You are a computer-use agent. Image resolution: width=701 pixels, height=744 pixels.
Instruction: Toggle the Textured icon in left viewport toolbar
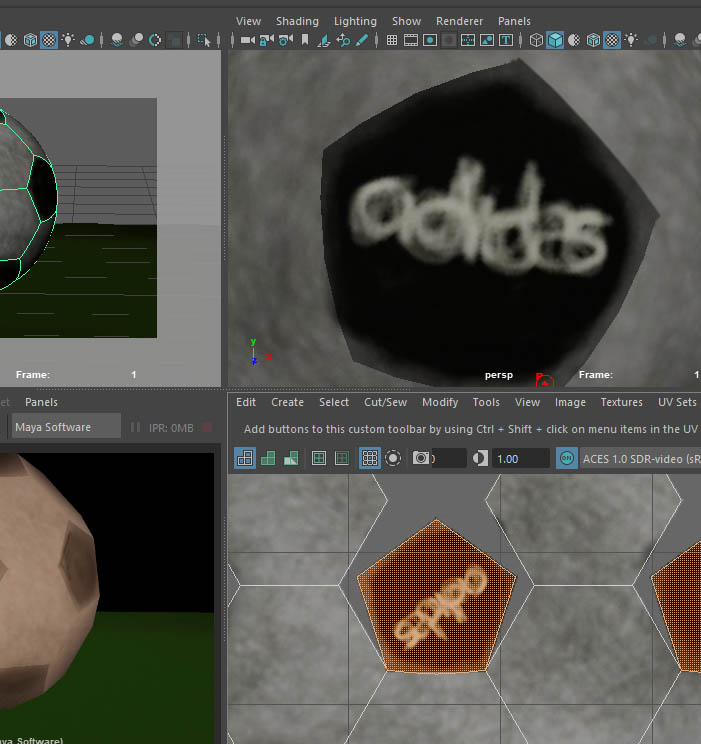pos(49,40)
